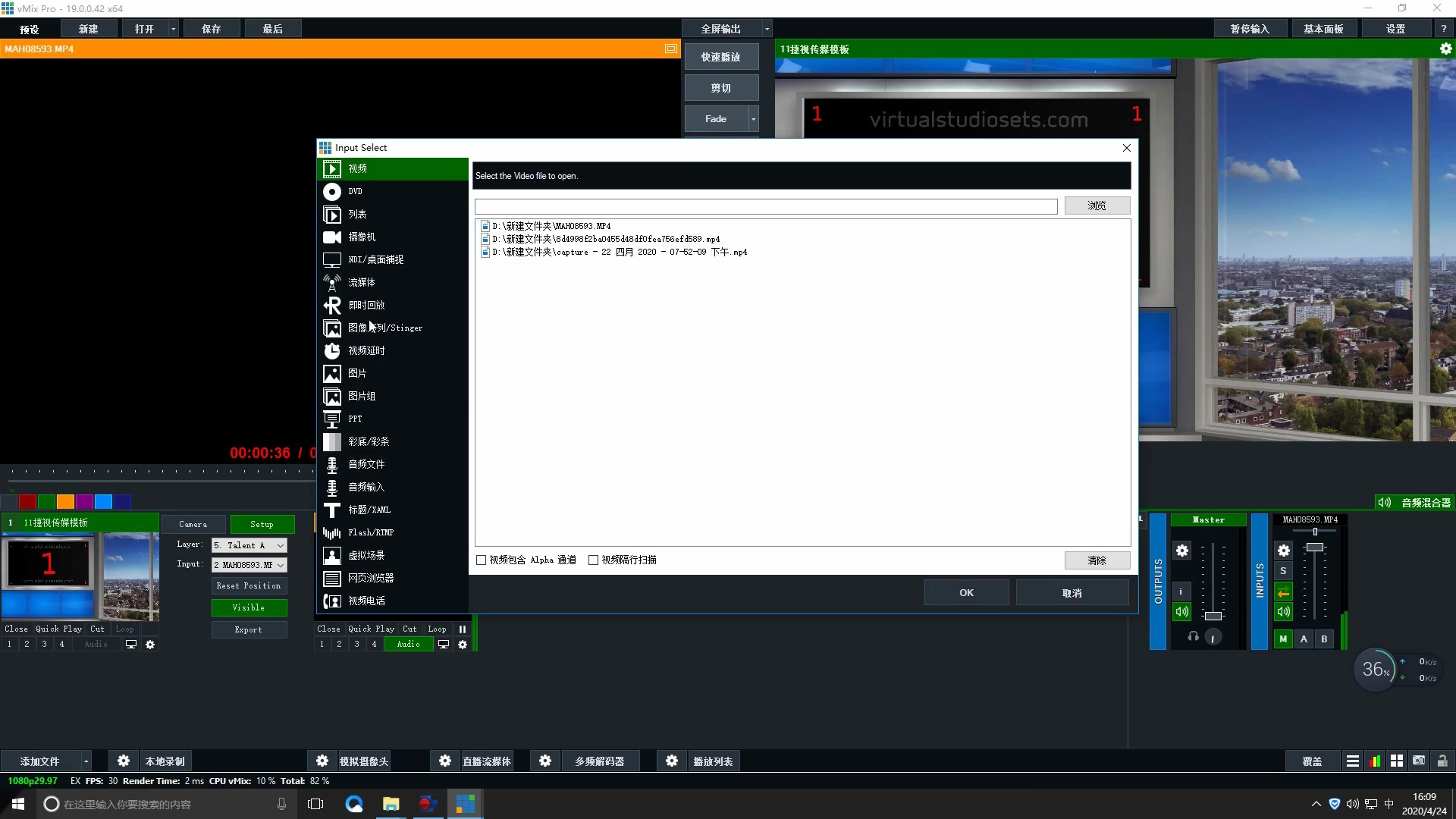This screenshot has height=819, width=1456.
Task: Select 视频延时 icon
Action: (x=333, y=350)
